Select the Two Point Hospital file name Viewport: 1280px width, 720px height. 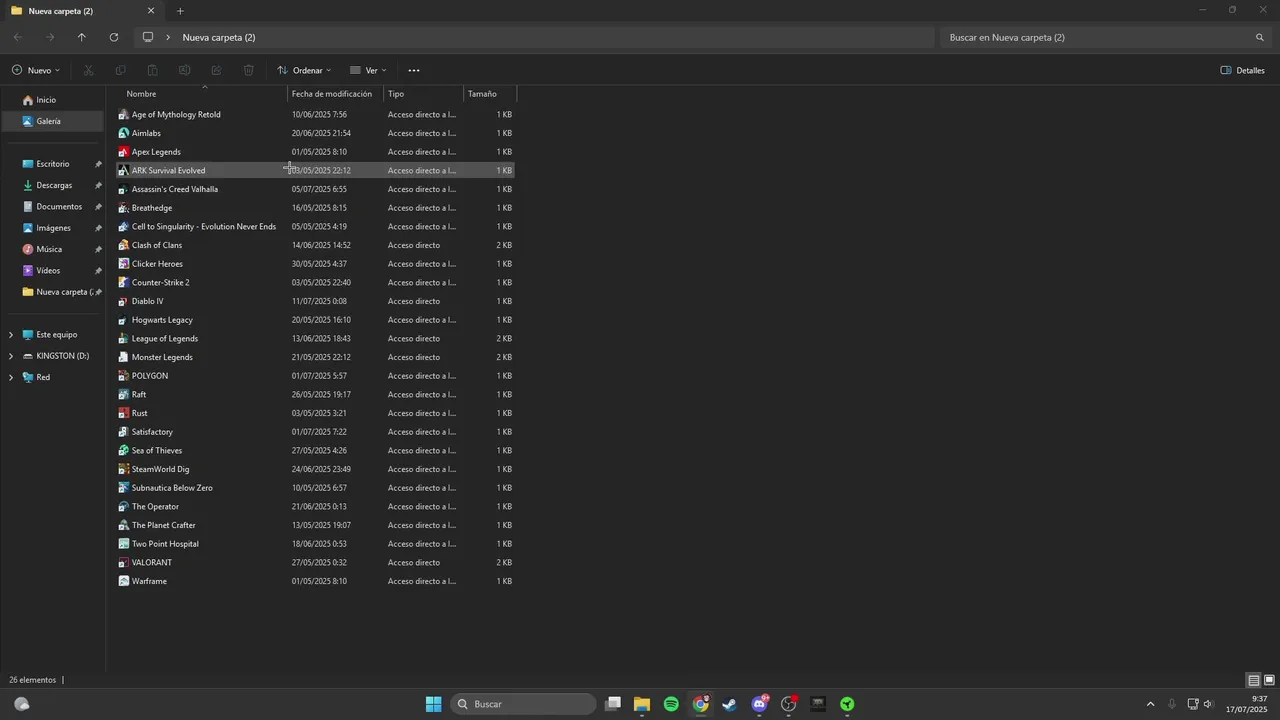point(165,544)
